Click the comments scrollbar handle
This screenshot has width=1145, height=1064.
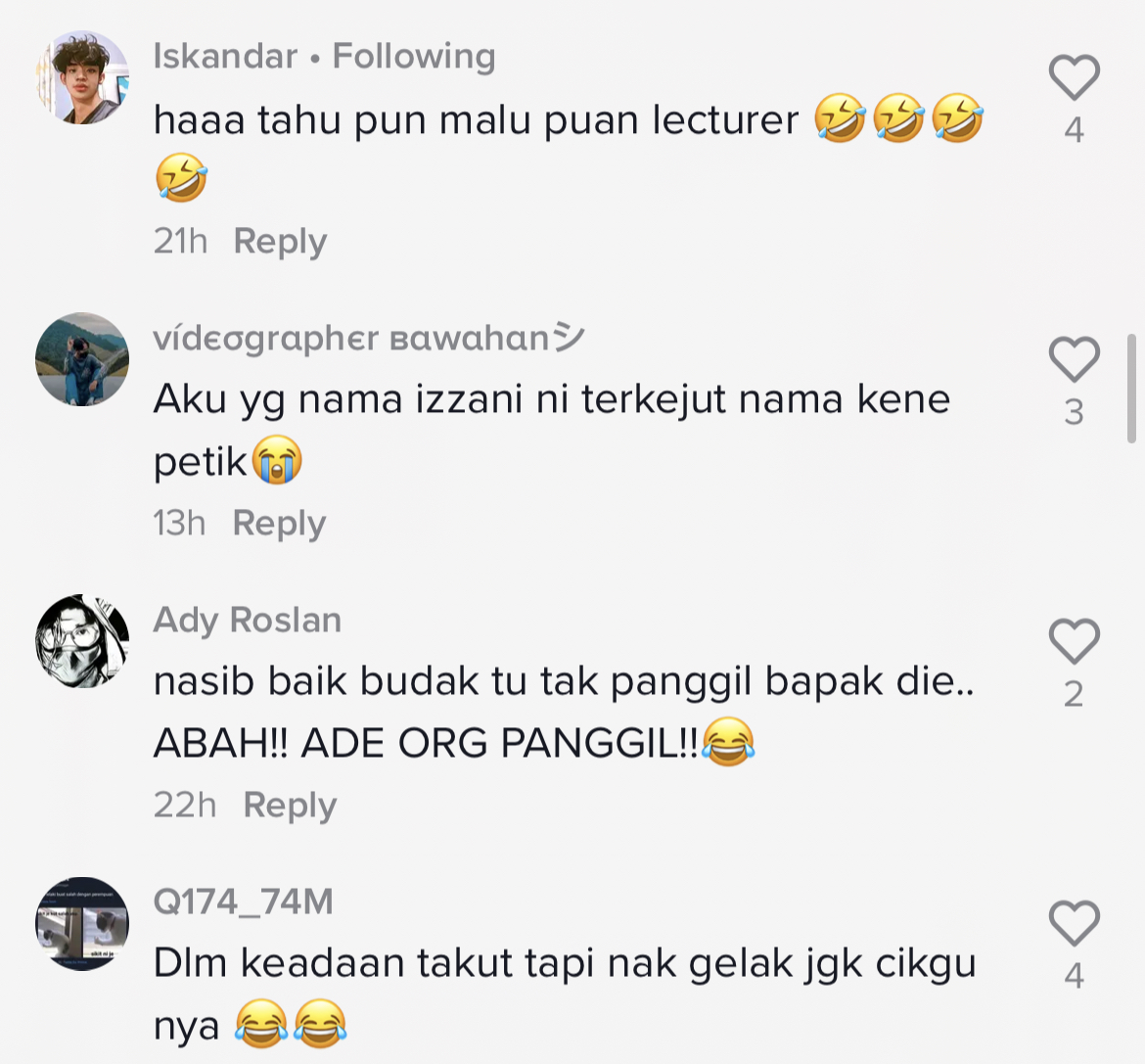pyautogui.click(x=1131, y=388)
